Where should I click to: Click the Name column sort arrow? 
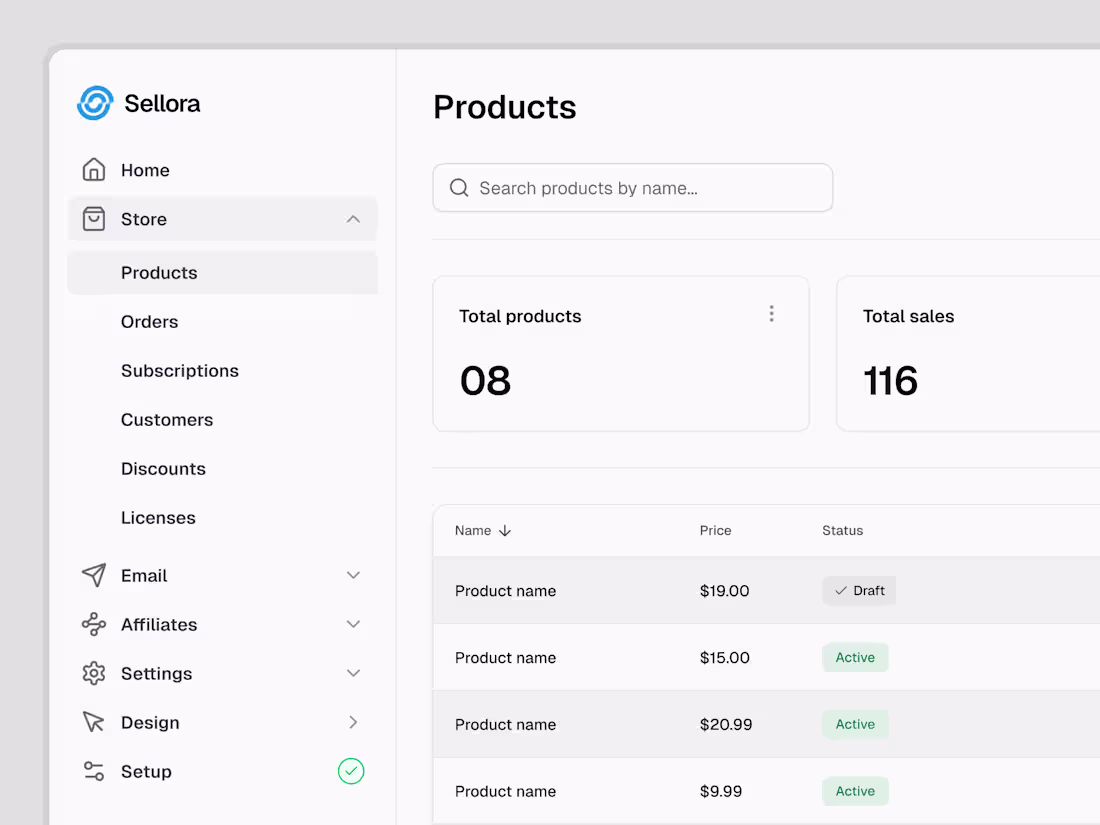click(505, 531)
